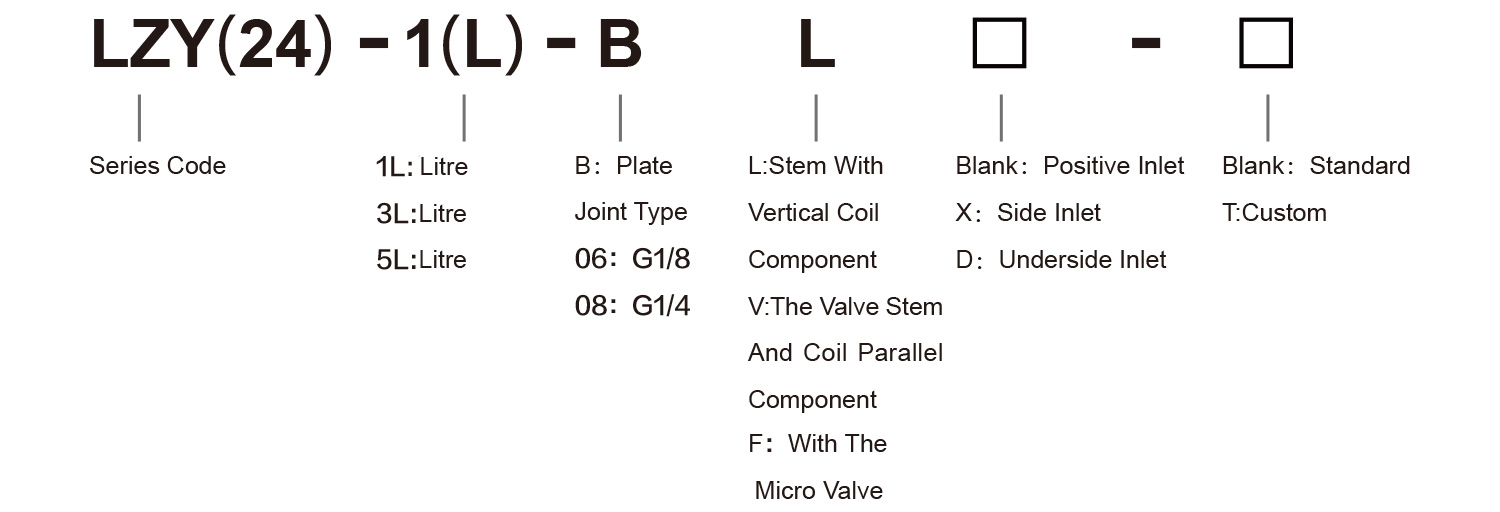Select the 1L: Litre option
The width and height of the screenshot is (1500, 512).
click(422, 167)
